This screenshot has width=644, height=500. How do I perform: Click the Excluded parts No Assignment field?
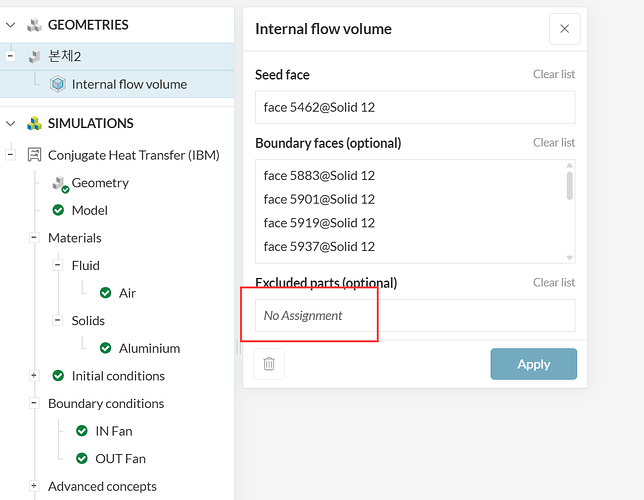[415, 316]
